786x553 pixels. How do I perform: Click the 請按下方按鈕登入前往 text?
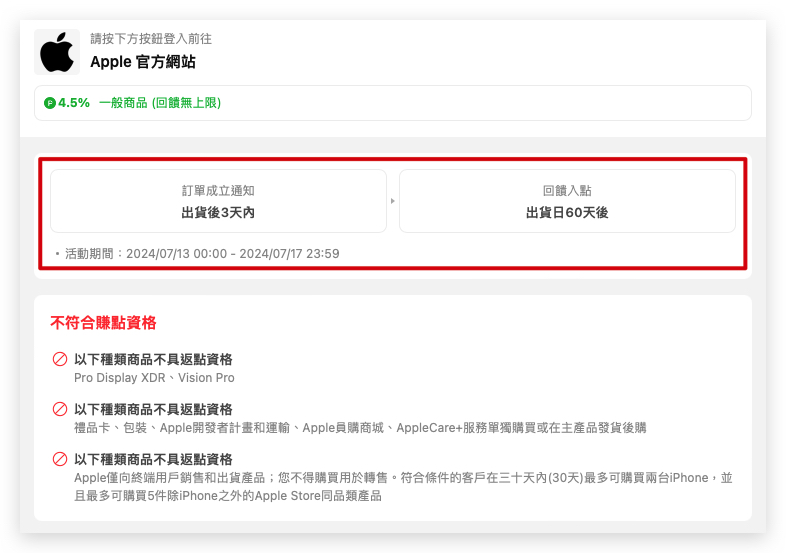(x=151, y=39)
